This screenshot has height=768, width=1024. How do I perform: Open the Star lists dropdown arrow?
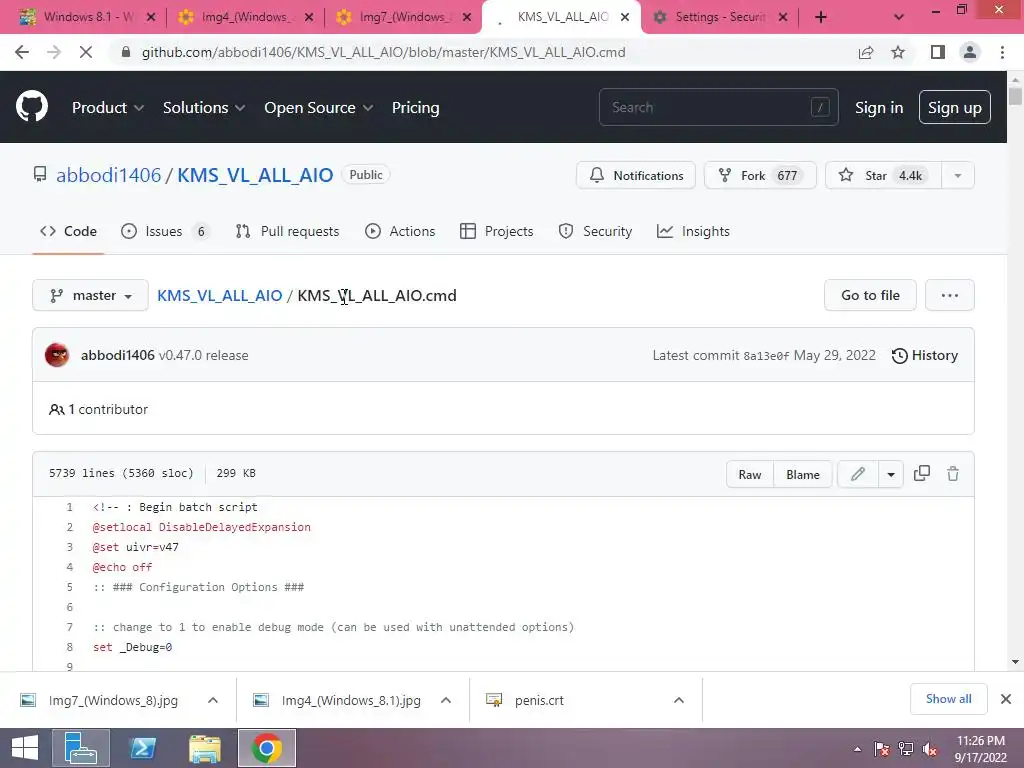[957, 175]
